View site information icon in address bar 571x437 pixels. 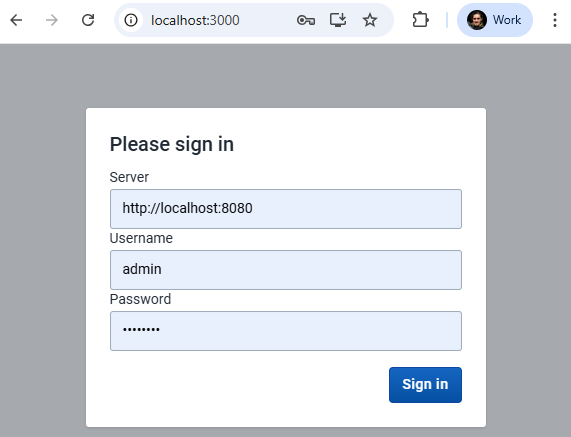[x=131, y=20]
